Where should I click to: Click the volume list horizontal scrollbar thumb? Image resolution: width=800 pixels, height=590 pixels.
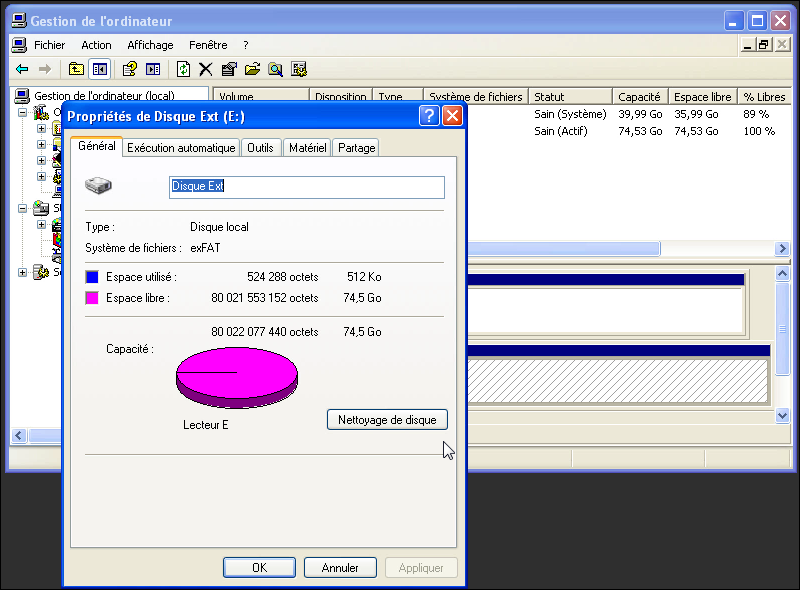coord(564,249)
